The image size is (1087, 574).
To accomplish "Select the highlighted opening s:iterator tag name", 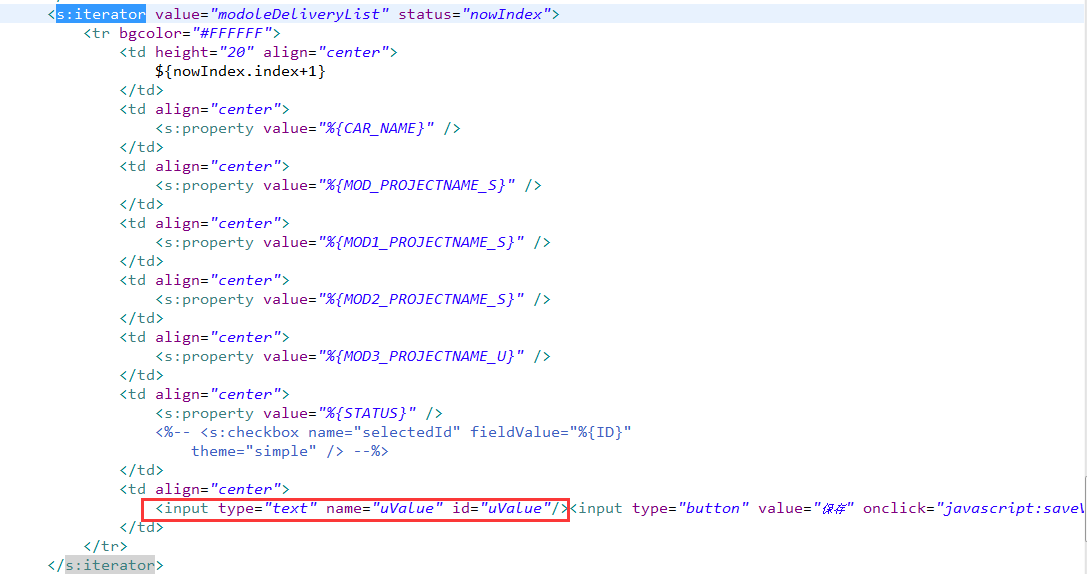I will (101, 14).
